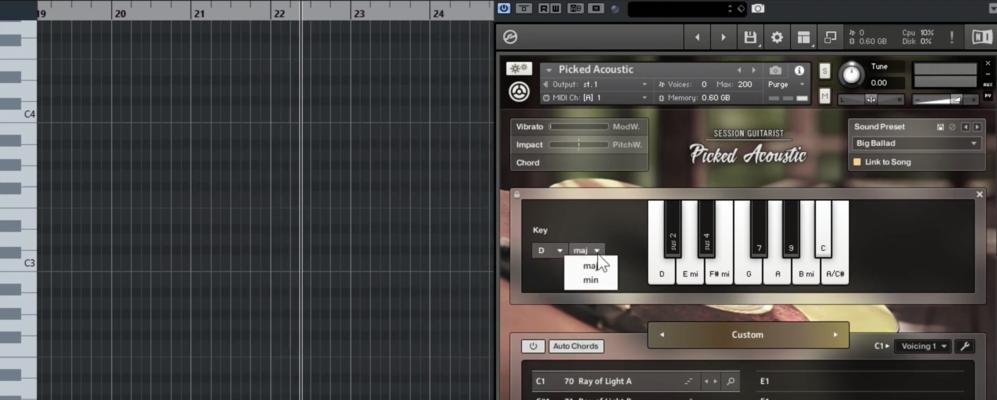
Task: Click the A/C# chord key
Action: (835, 273)
